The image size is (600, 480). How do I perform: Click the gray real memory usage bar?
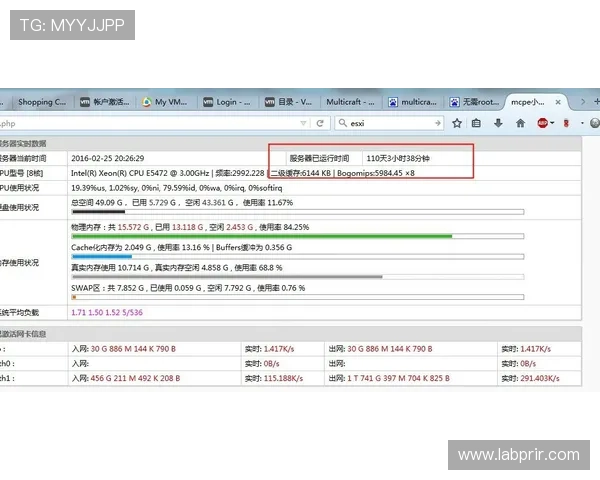[297, 277]
